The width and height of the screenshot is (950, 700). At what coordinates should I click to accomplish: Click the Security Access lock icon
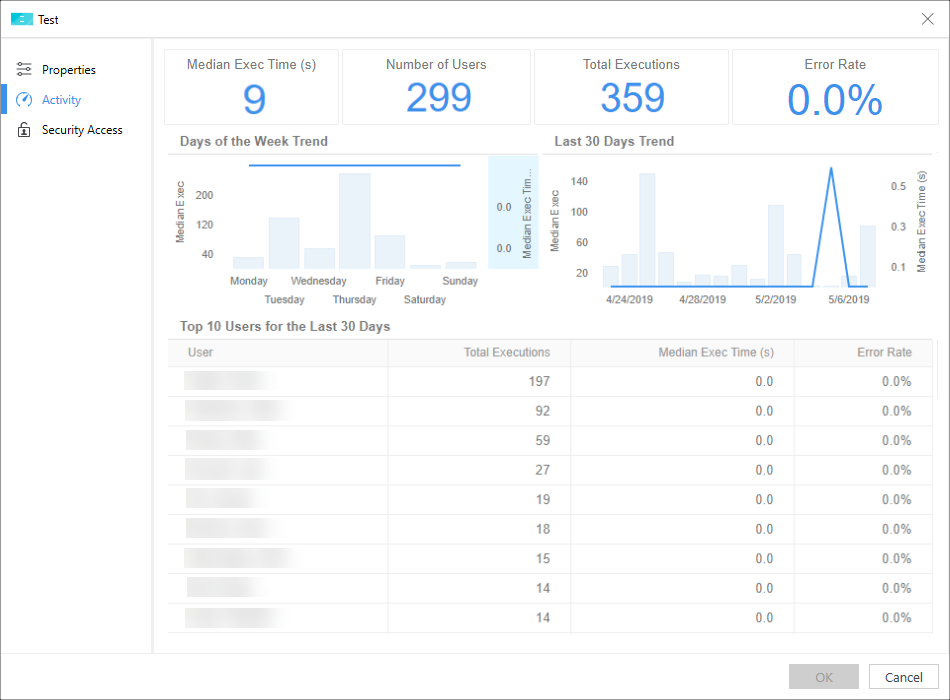point(24,130)
